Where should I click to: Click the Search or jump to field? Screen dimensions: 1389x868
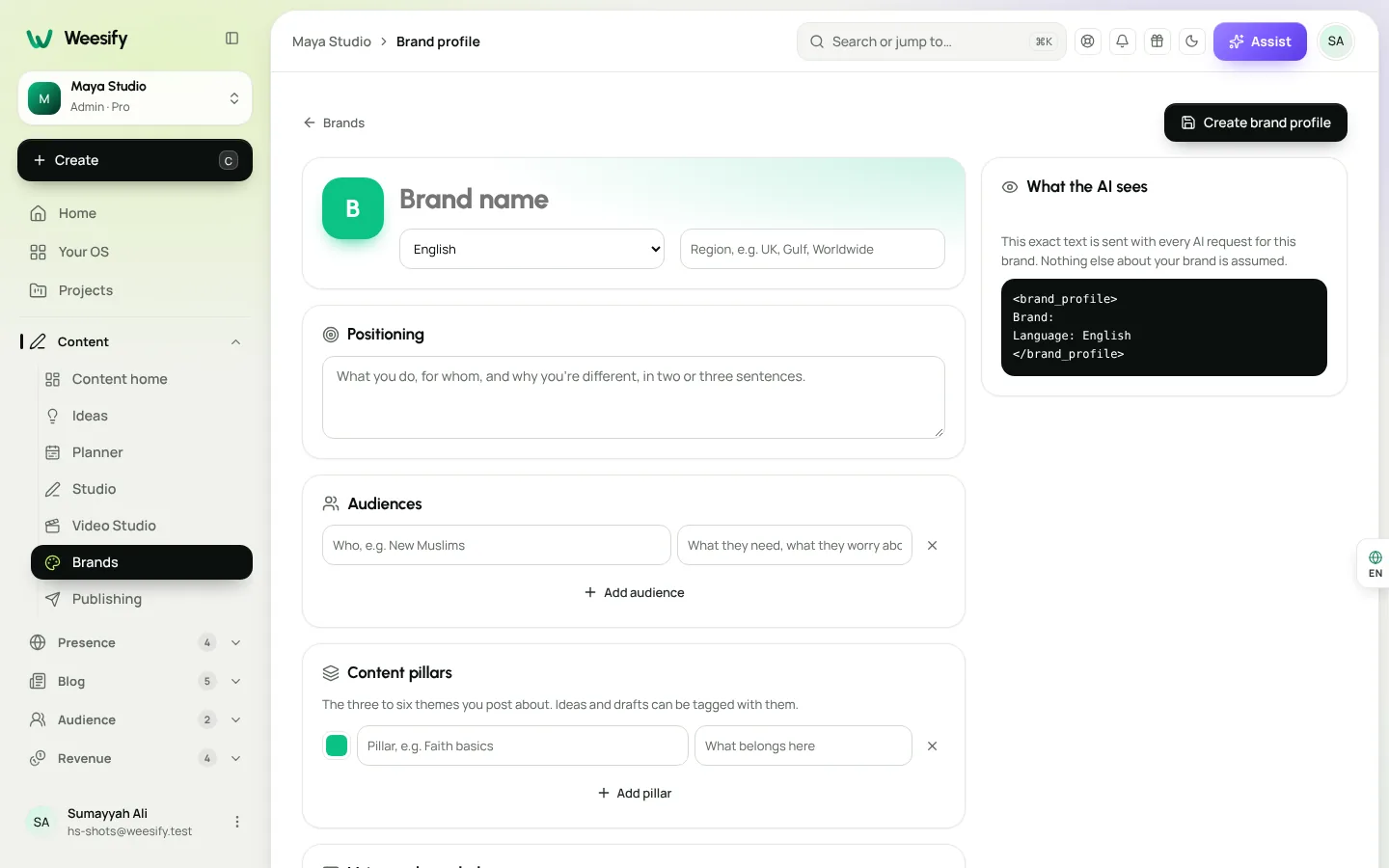pyautogui.click(x=931, y=41)
